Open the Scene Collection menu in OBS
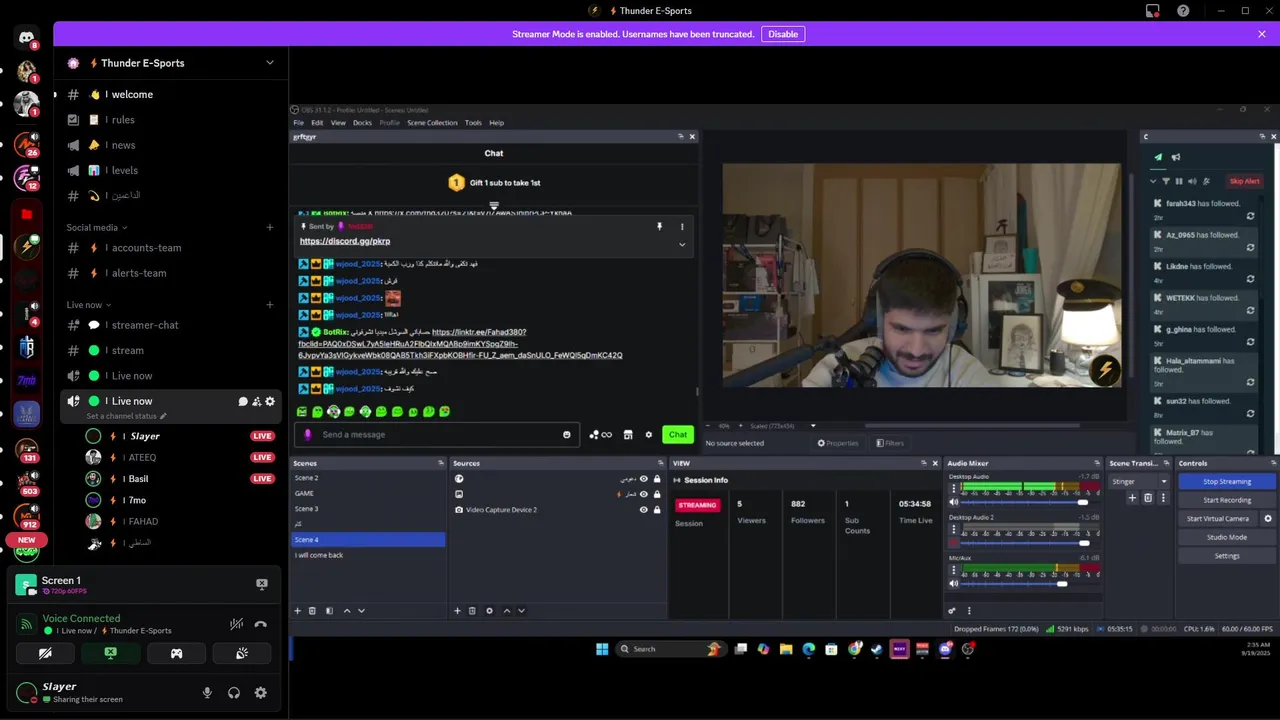This screenshot has width=1280, height=720. pos(432,123)
